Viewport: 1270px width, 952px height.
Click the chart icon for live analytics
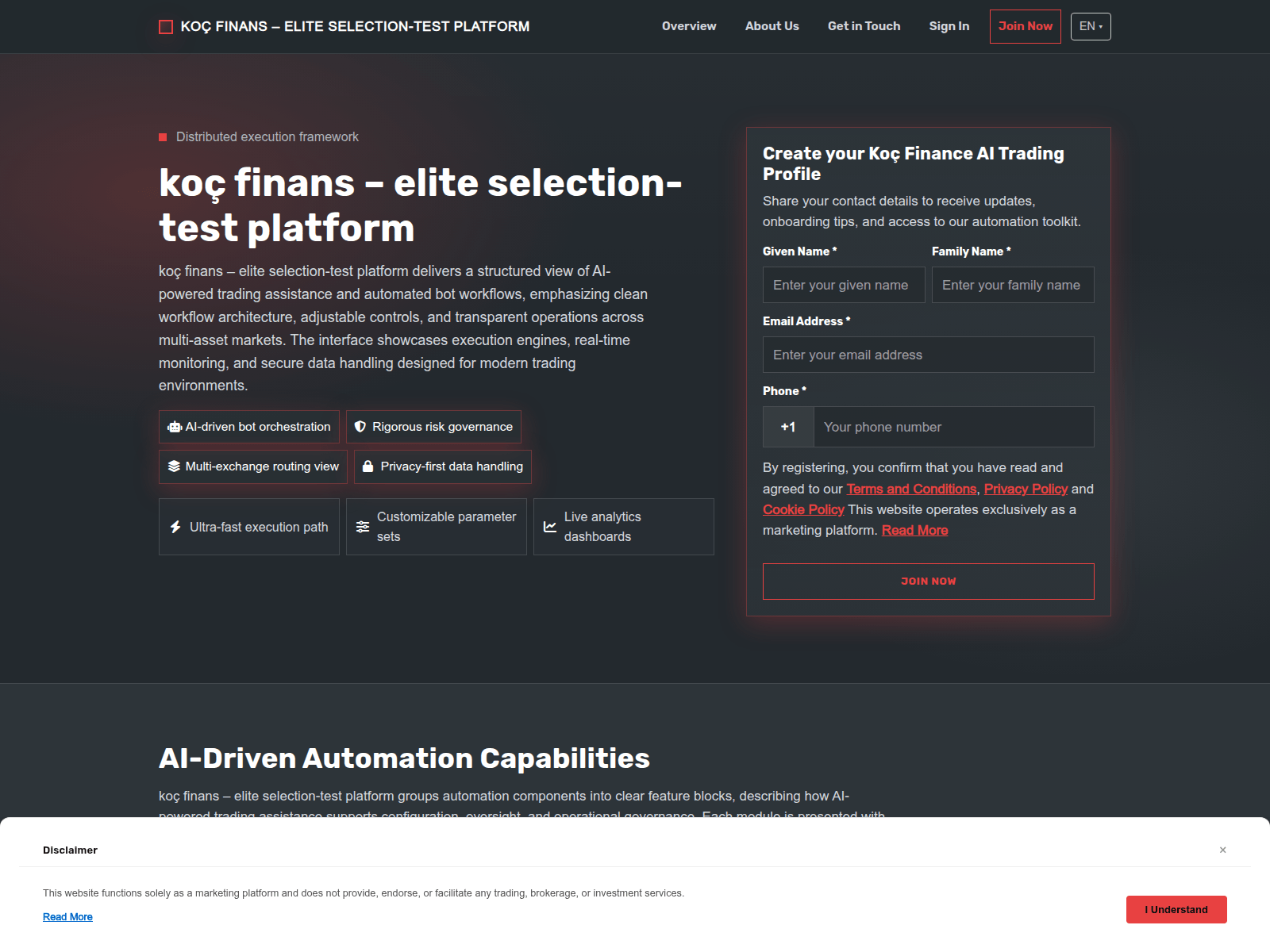pos(550,527)
